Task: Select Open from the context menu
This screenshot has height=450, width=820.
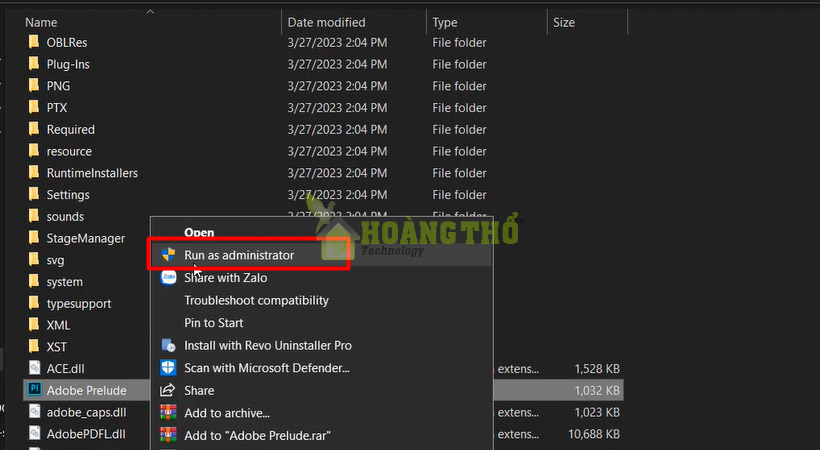Action: click(199, 232)
